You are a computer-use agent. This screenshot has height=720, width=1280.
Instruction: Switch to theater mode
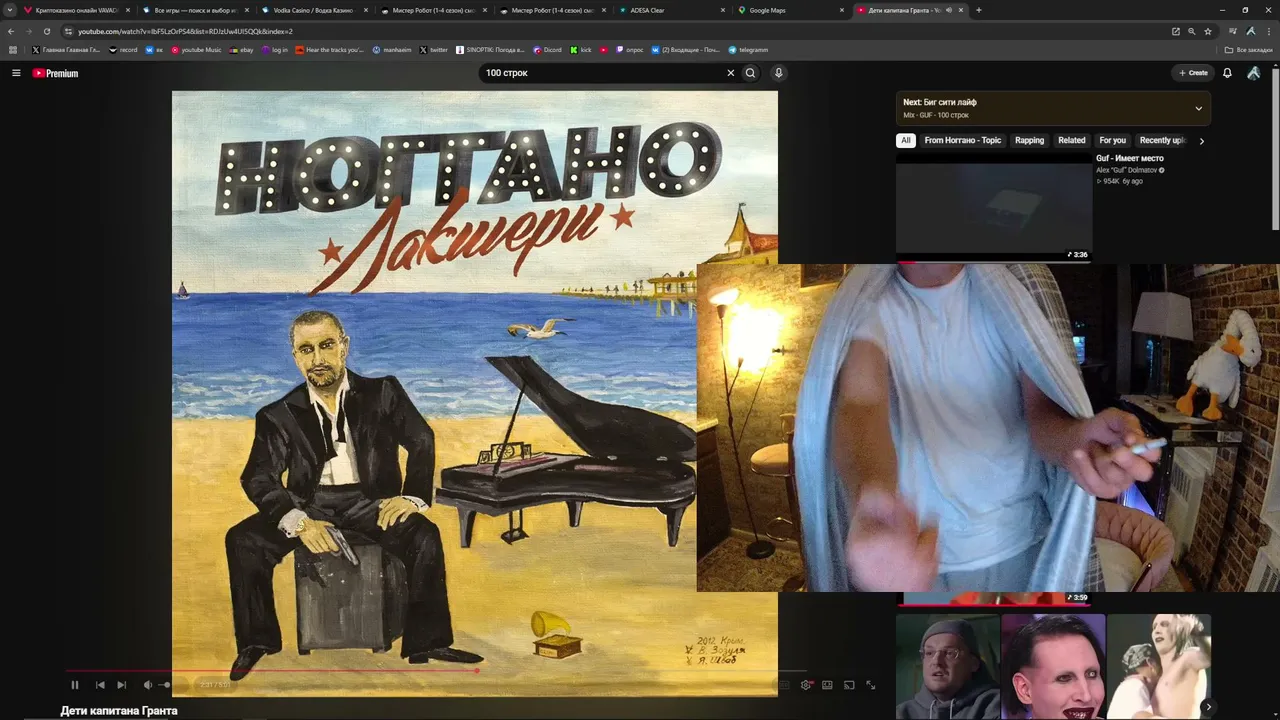(x=827, y=685)
